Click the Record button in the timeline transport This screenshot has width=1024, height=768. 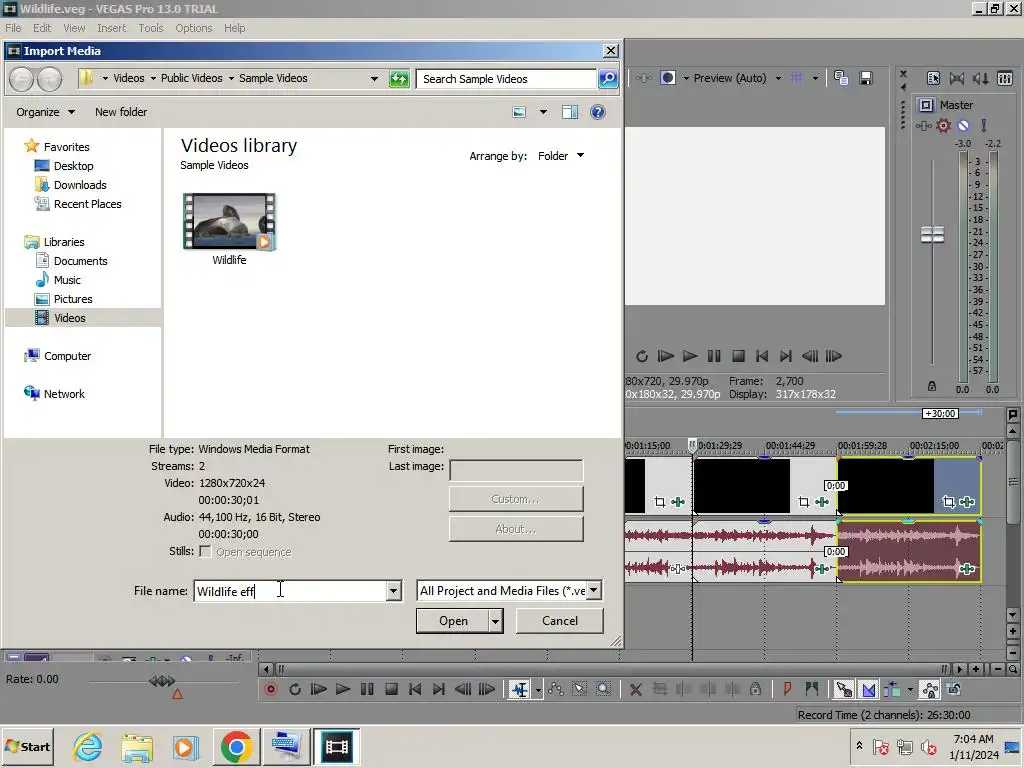(270, 689)
